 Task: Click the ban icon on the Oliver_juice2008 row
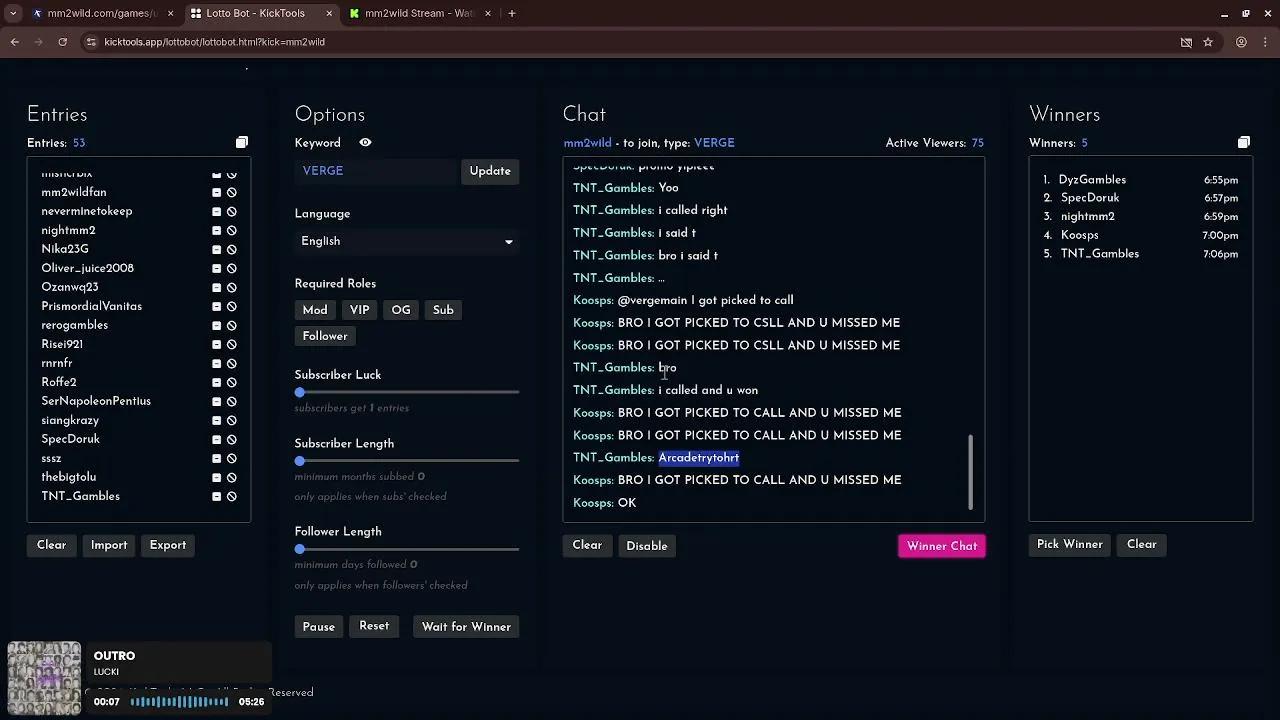(232, 268)
